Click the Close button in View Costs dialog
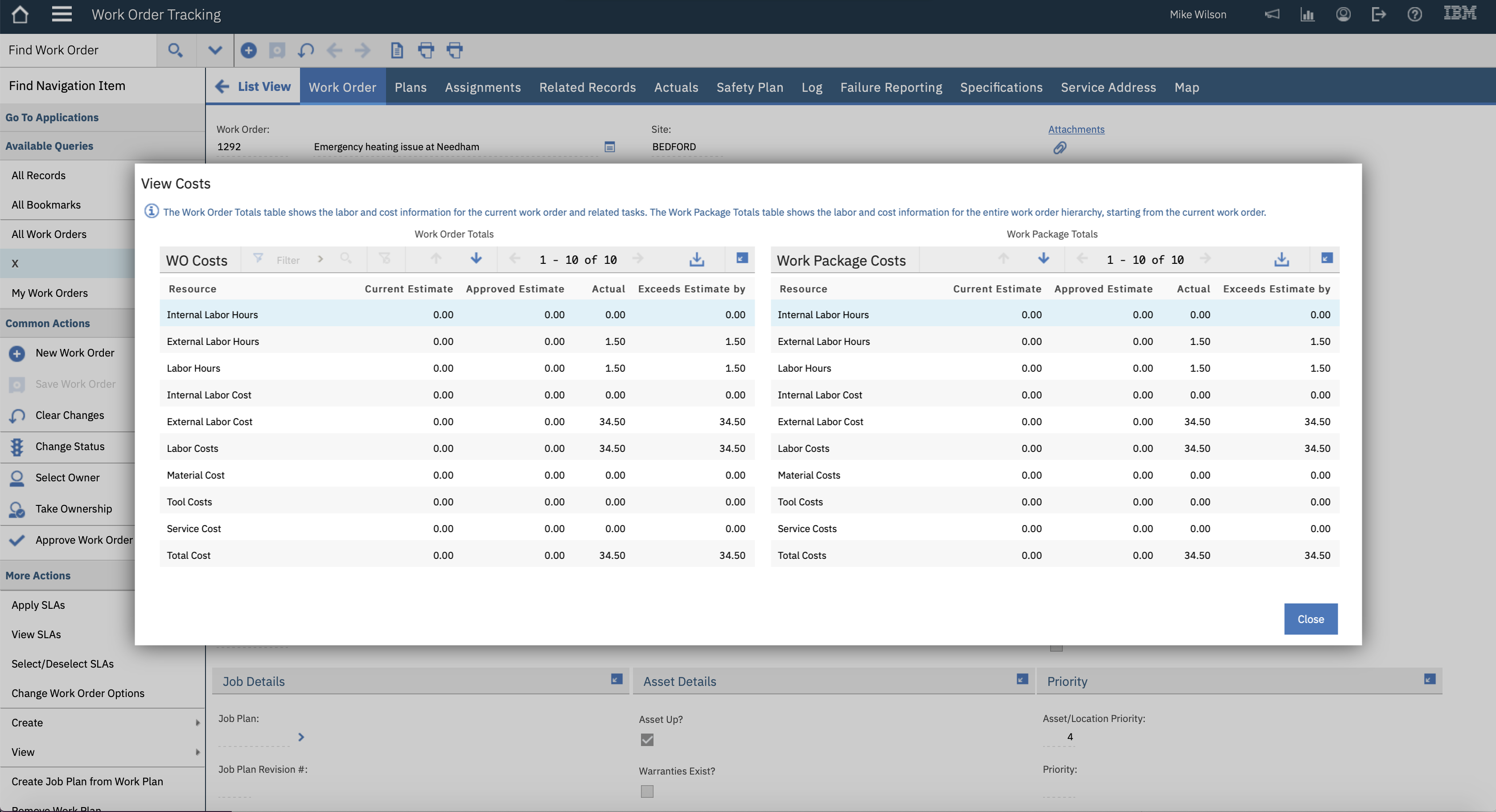 click(1310, 619)
